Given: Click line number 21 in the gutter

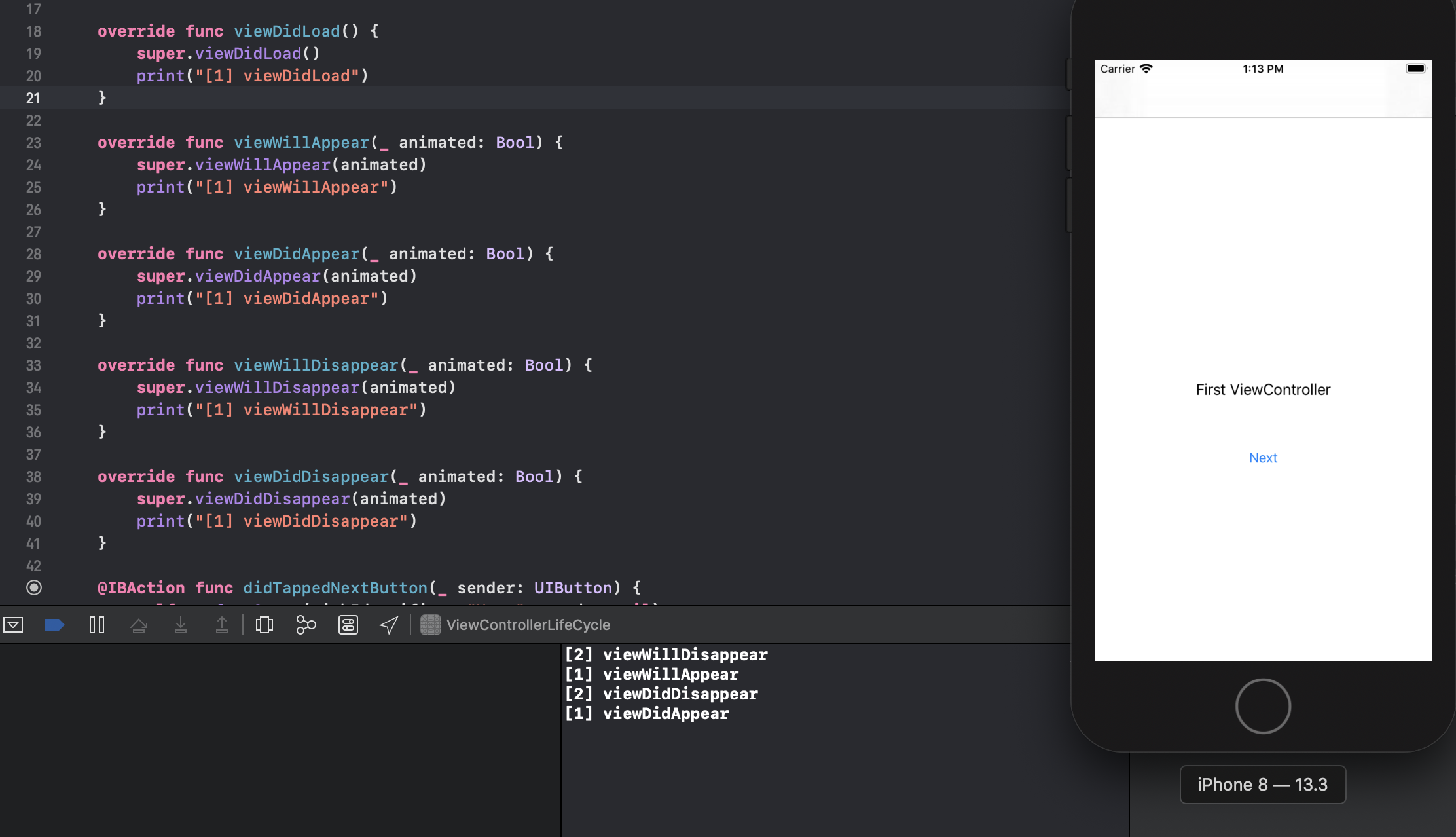Looking at the screenshot, I should [33, 98].
